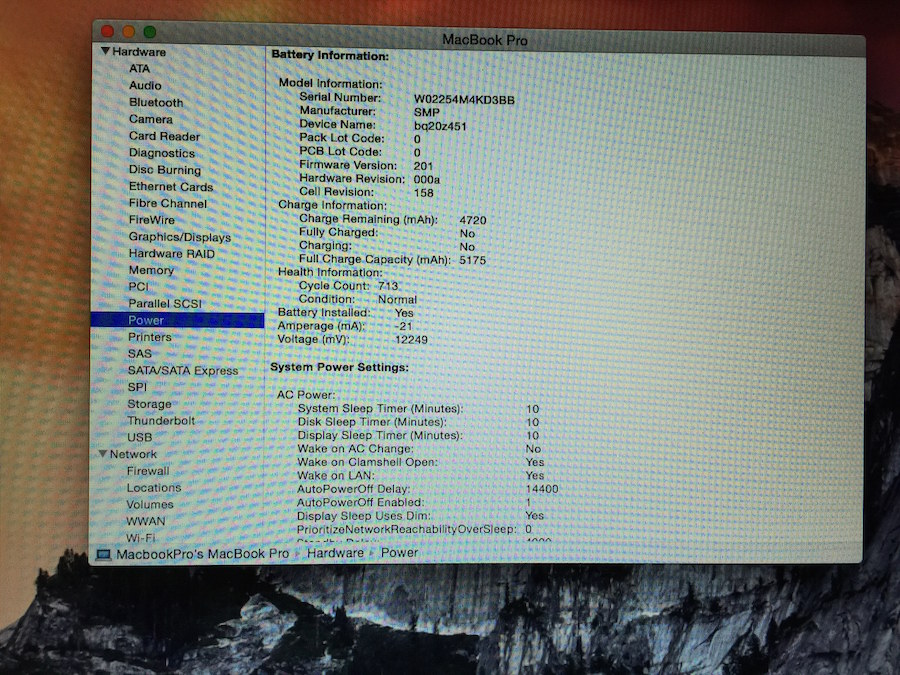Screen dimensions: 900x675
Task: Click Cycle Count value 713
Action: tap(388, 286)
